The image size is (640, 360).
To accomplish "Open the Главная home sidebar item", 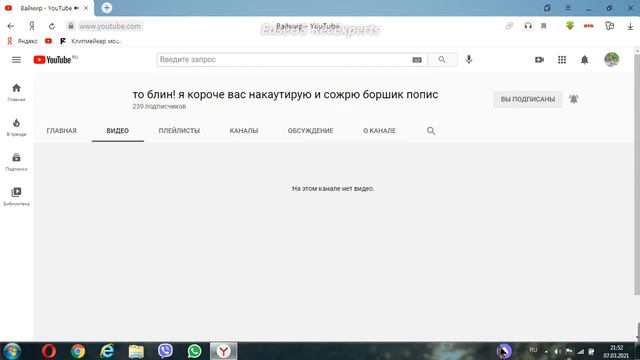I will click(16, 92).
